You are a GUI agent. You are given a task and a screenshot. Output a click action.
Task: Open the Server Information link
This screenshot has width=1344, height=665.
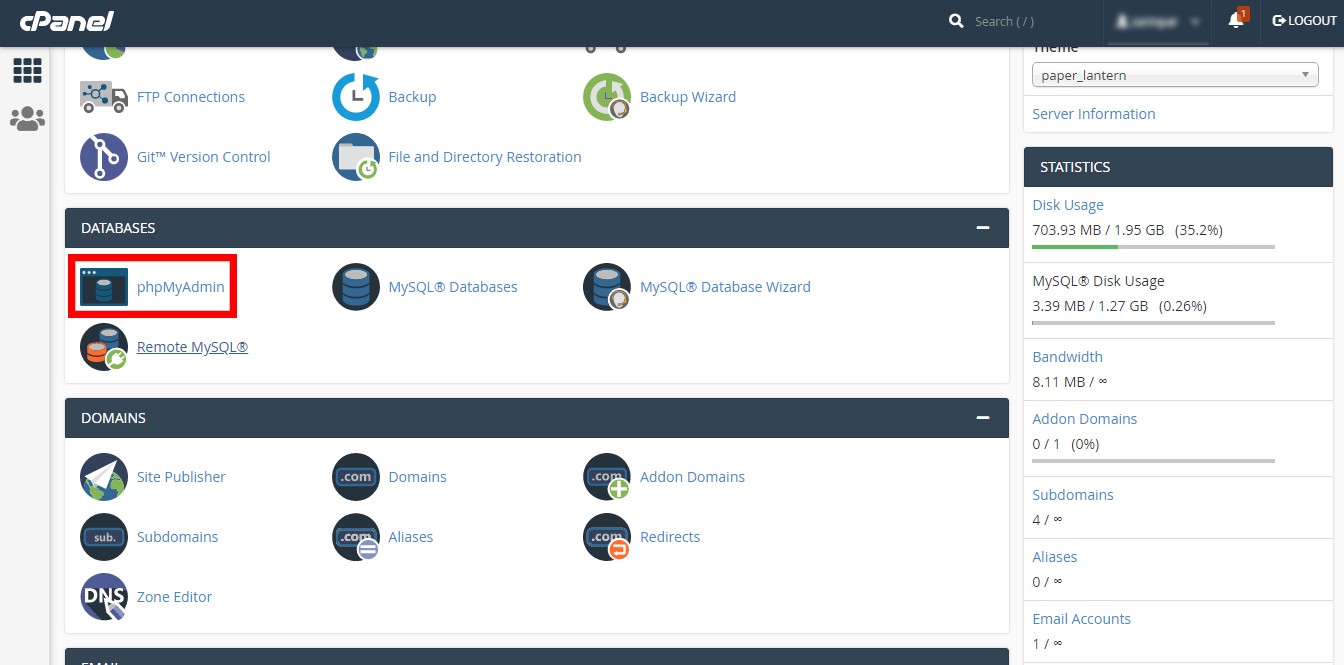click(1094, 114)
